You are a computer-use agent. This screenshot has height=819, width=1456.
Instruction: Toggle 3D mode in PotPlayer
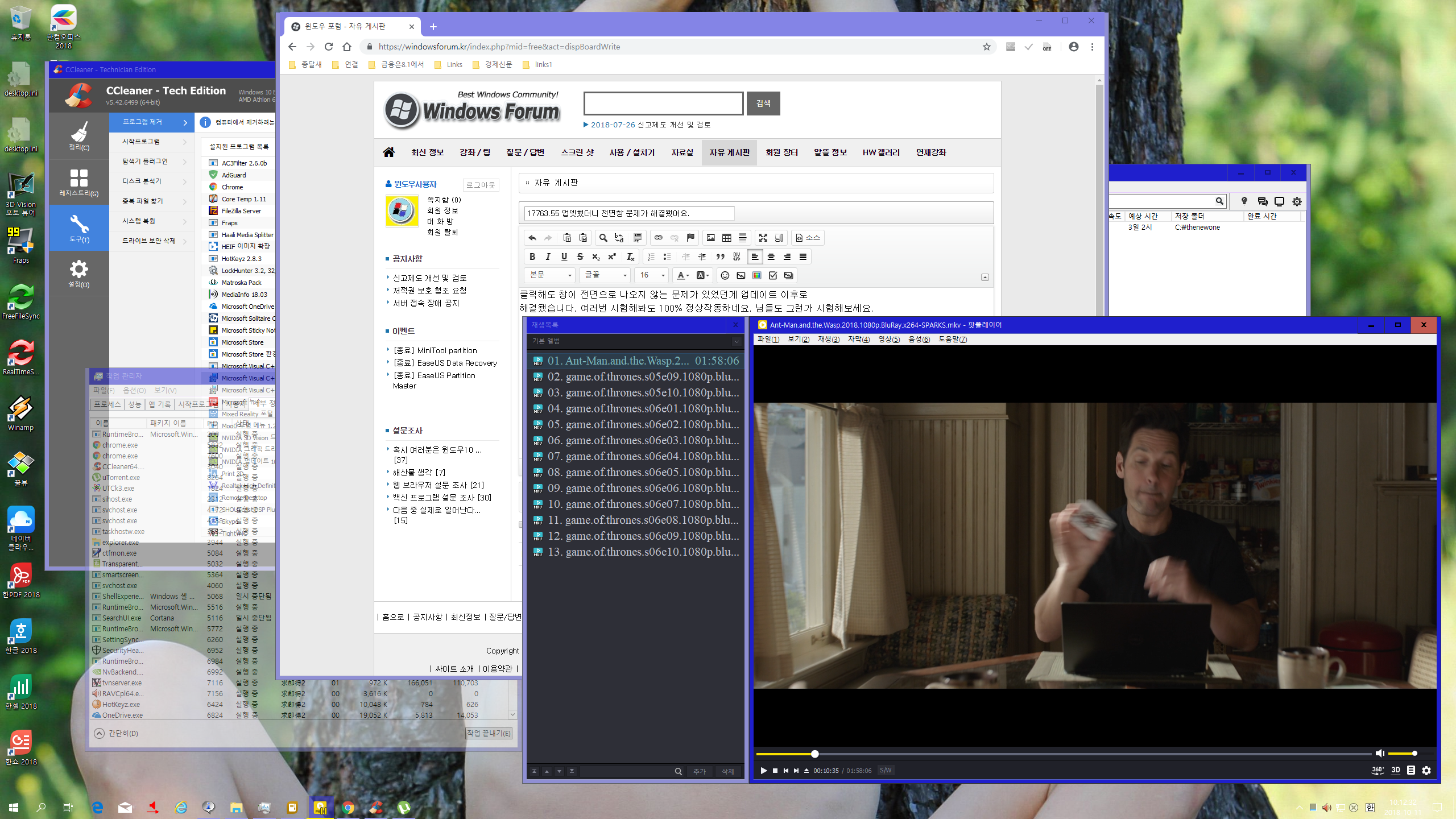click(1396, 770)
